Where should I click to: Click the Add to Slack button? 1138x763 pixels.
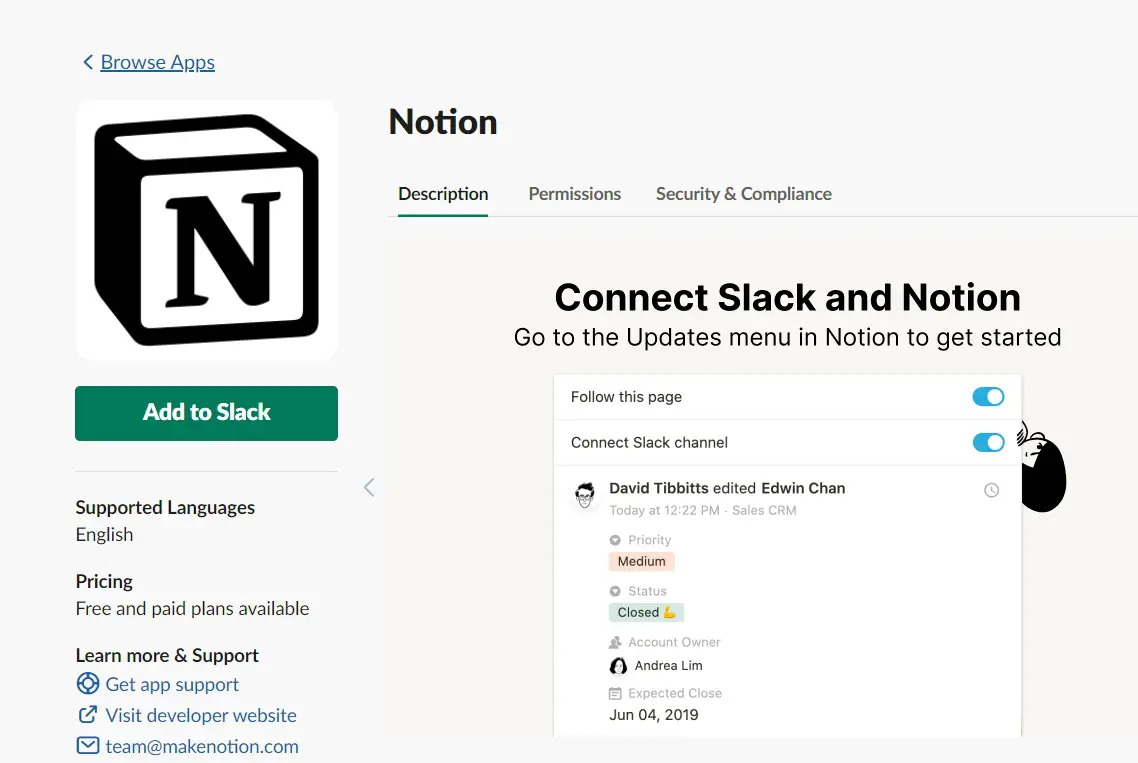[206, 413]
